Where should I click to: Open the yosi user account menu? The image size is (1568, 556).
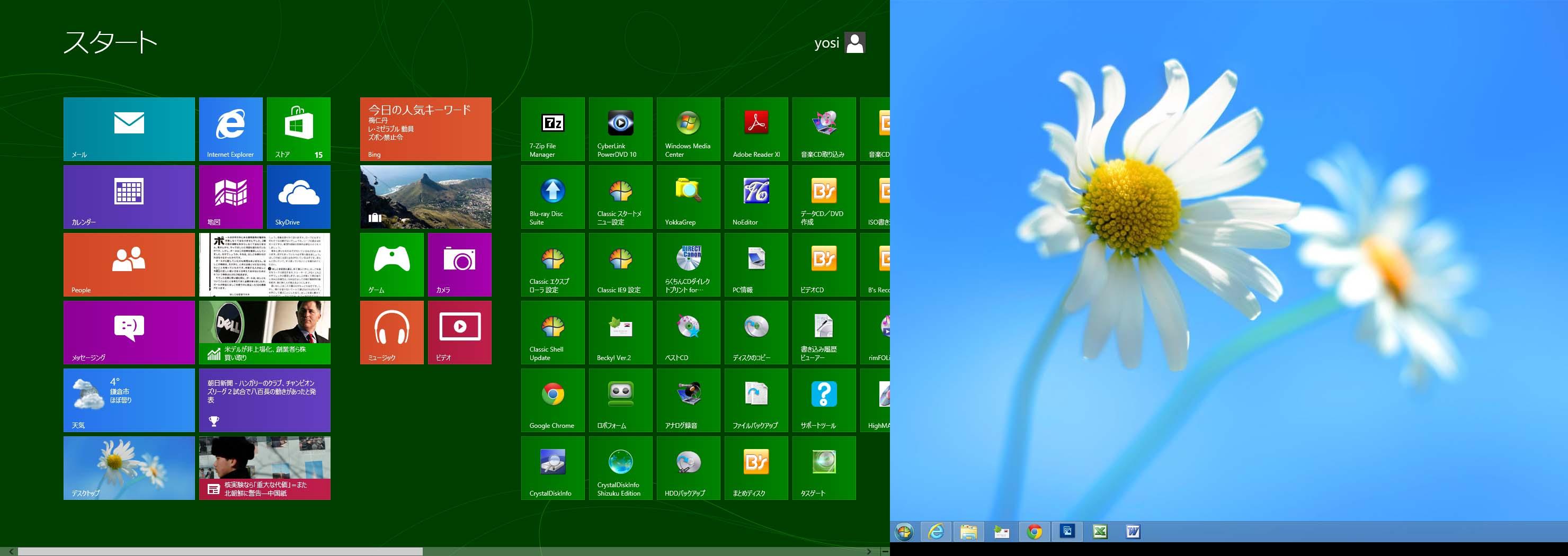(840, 42)
